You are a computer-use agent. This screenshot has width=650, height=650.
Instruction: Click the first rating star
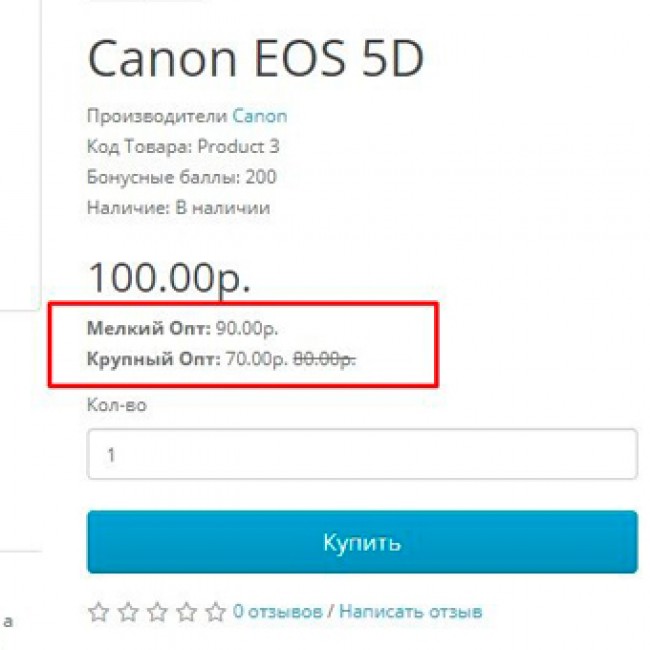click(98, 610)
